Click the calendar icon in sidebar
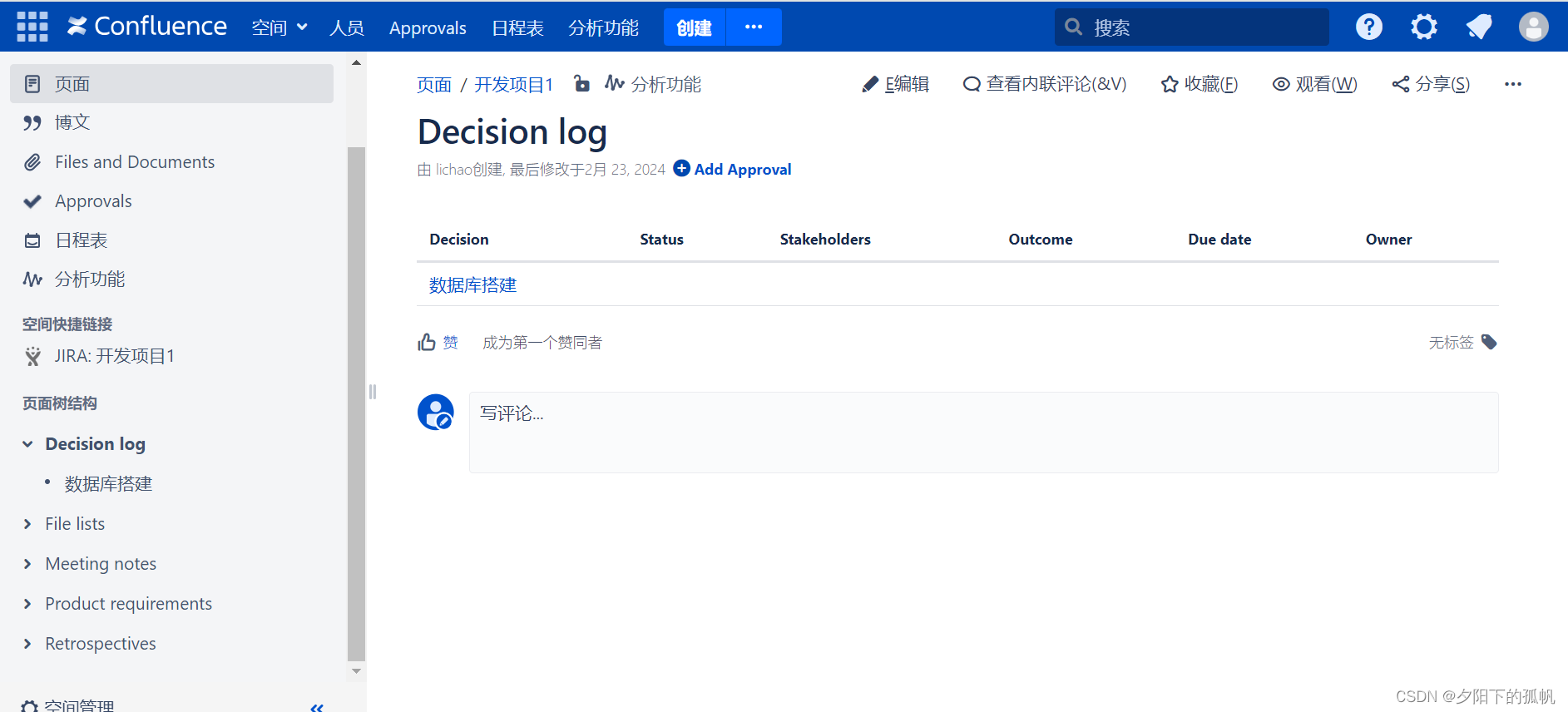Screen dimensions: 1568x712 coord(32,240)
